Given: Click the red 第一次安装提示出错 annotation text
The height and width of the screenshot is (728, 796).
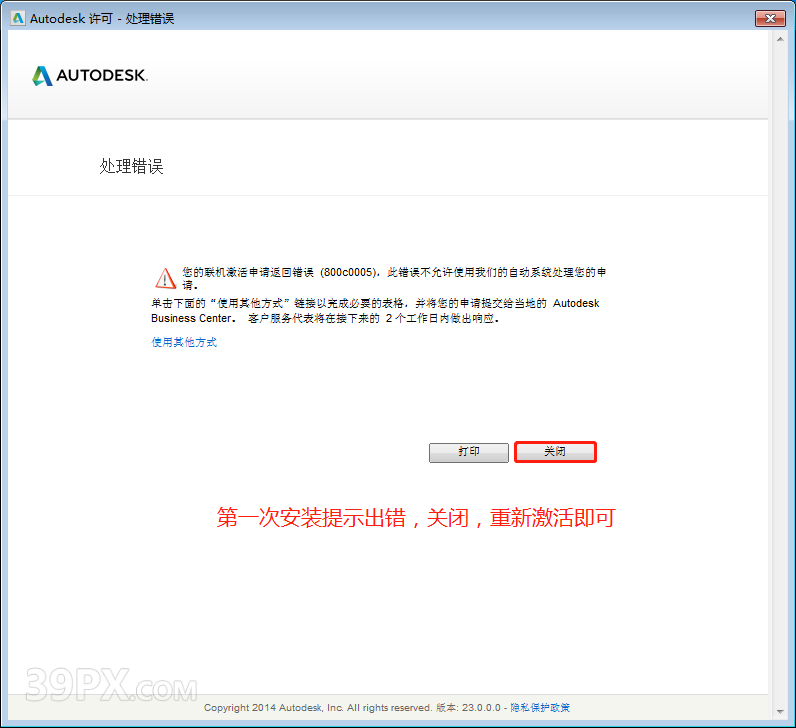Looking at the screenshot, I should click(415, 518).
